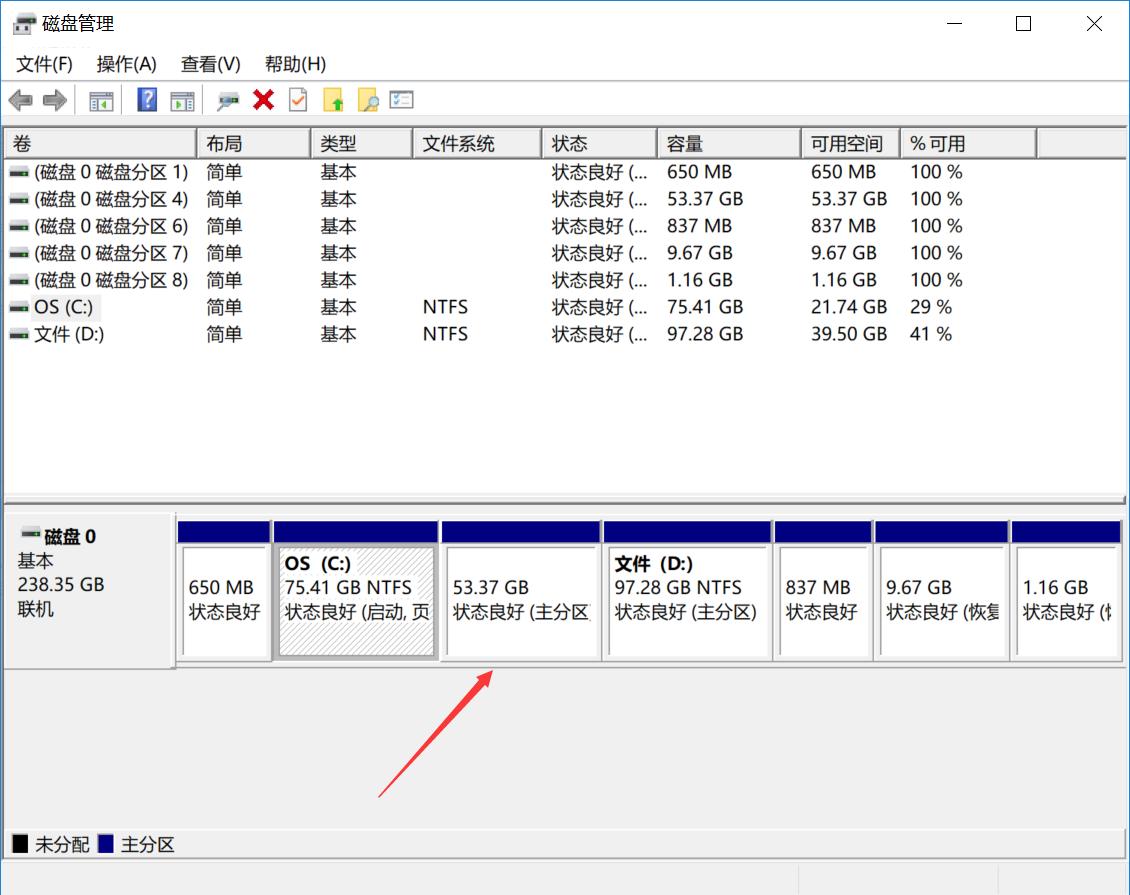Open the 操作(A) menu

127,63
